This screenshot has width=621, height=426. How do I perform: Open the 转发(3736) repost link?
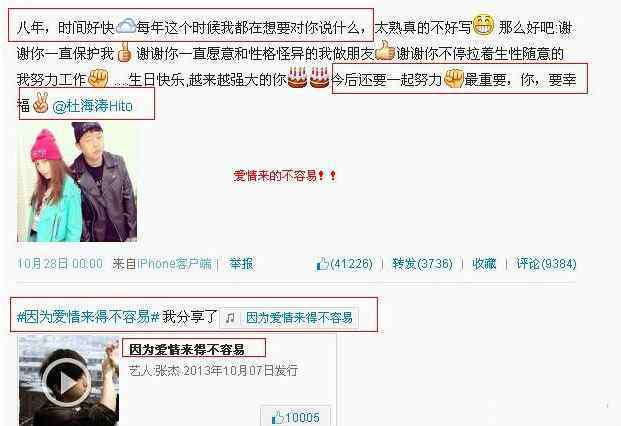422,264
